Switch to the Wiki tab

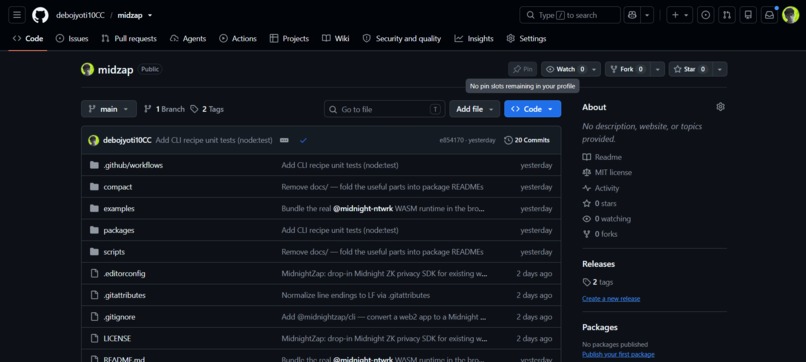coord(336,39)
